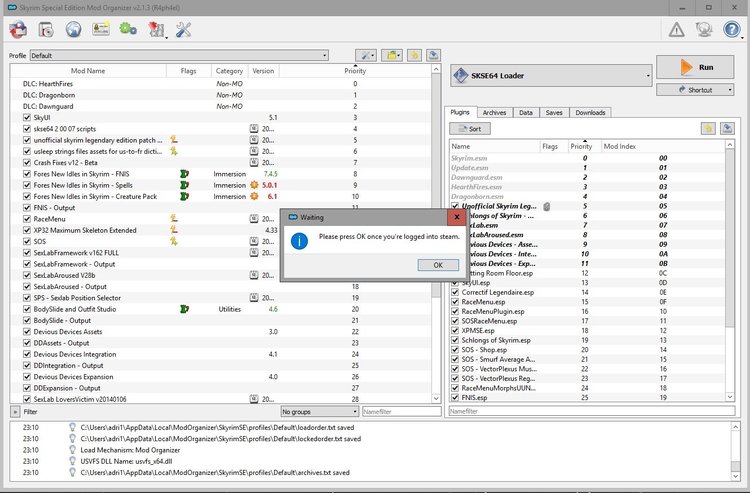Screen dimensions: 750x493
Task: Open the Profile Default dropdown
Action: [x=179, y=55]
